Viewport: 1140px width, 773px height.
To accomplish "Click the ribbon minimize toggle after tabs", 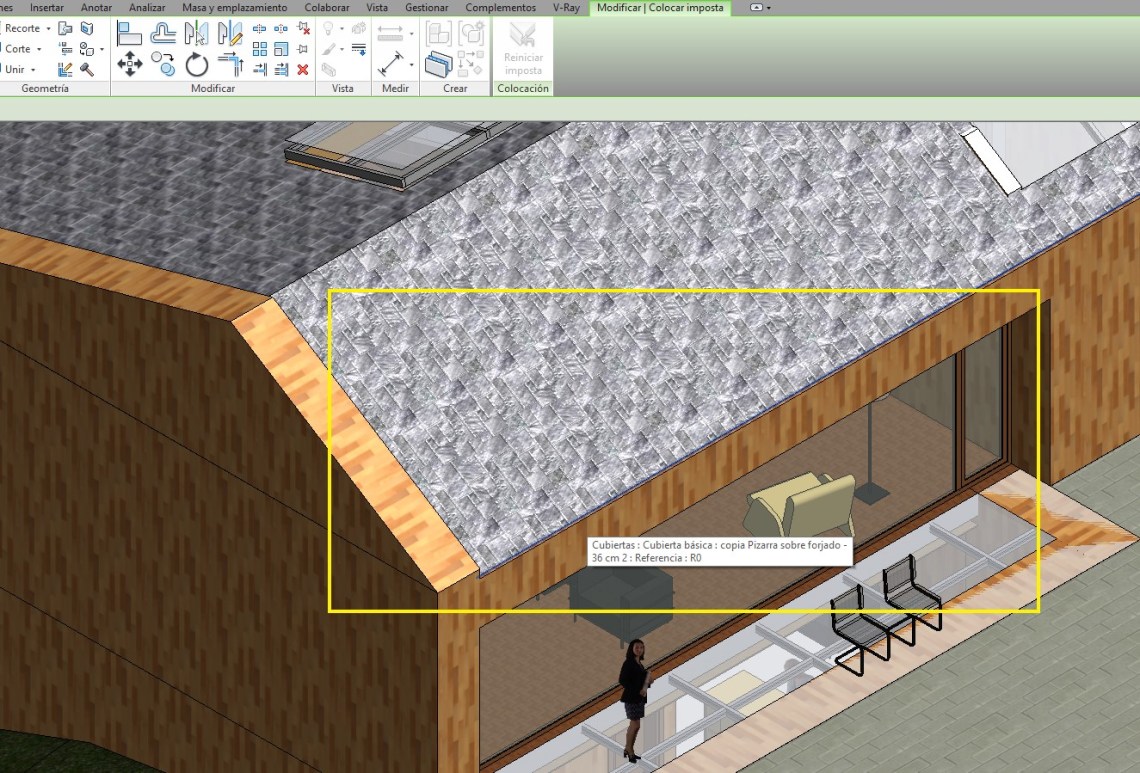I will click(x=760, y=8).
